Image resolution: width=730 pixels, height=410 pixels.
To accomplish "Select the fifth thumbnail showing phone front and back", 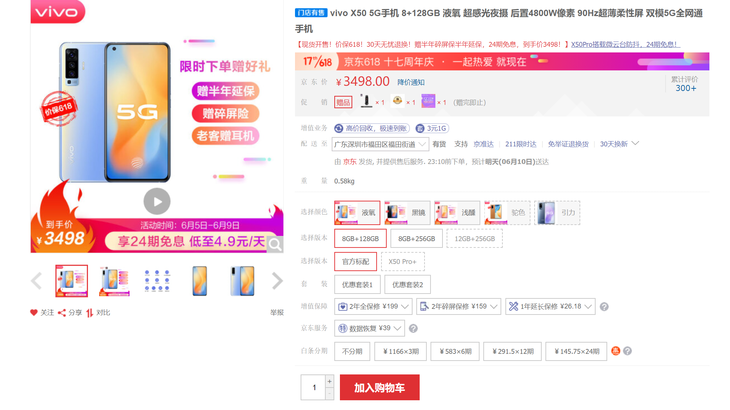I will point(243,281).
